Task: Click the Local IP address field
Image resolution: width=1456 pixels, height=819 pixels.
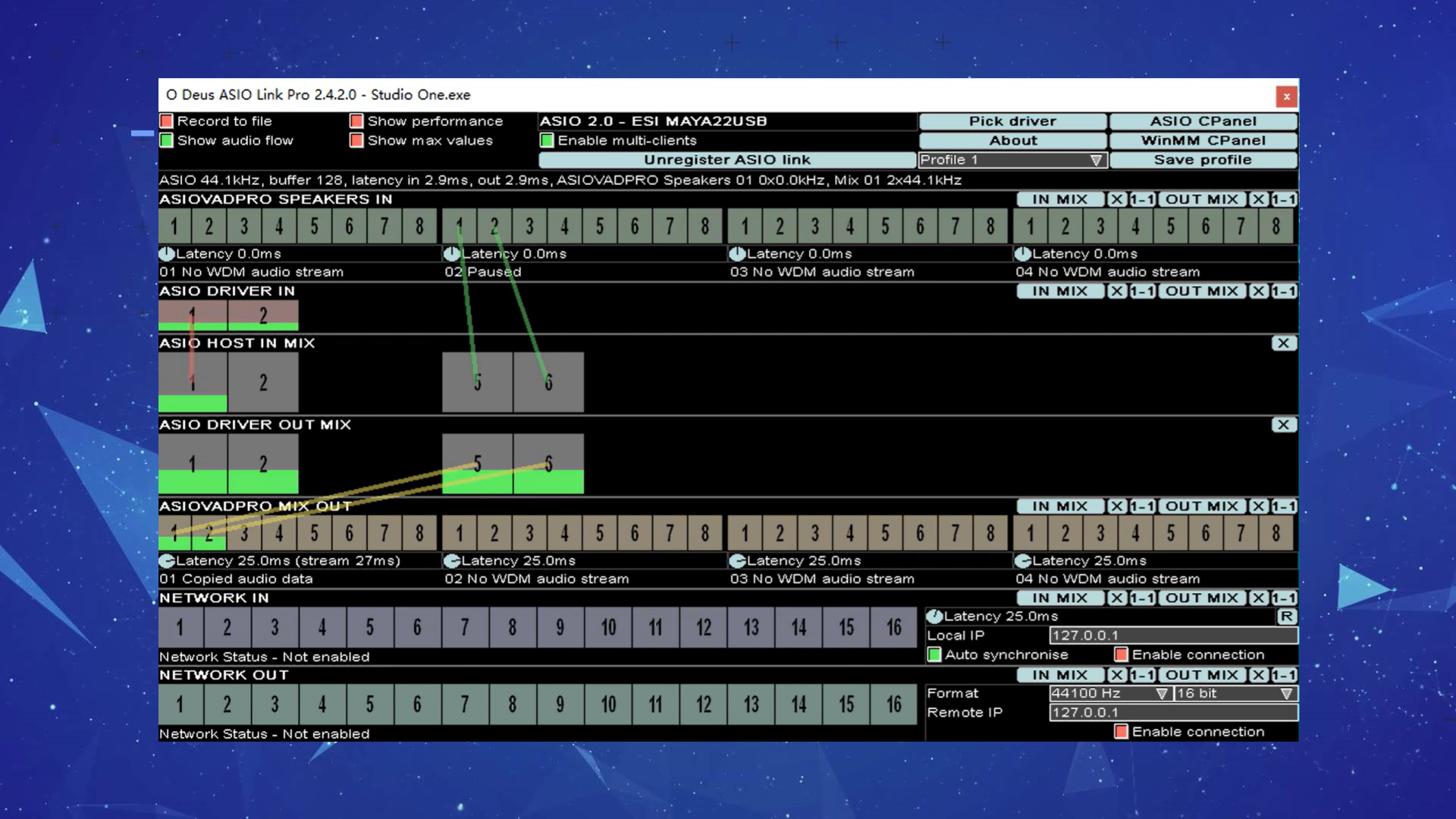Action: (1173, 635)
